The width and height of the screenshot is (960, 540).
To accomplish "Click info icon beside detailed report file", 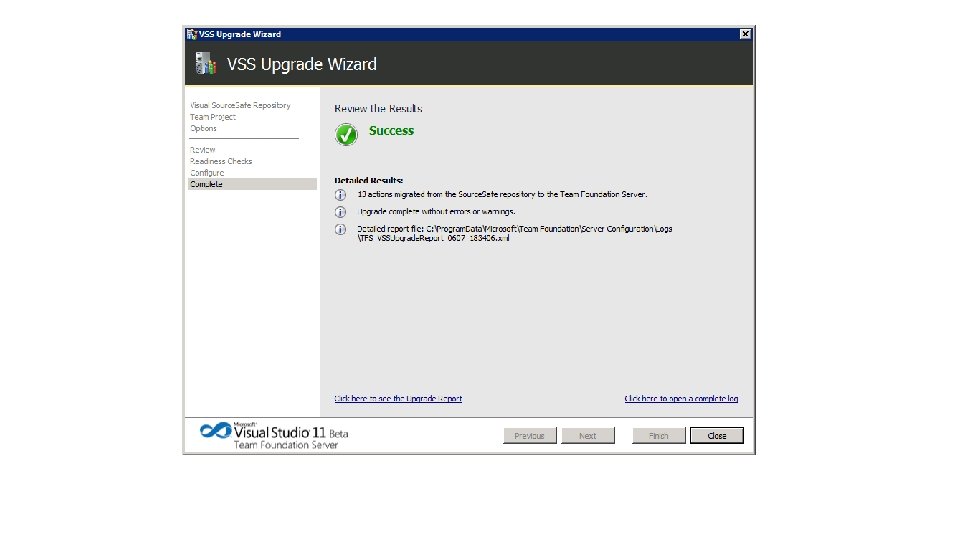I will pyautogui.click(x=340, y=229).
